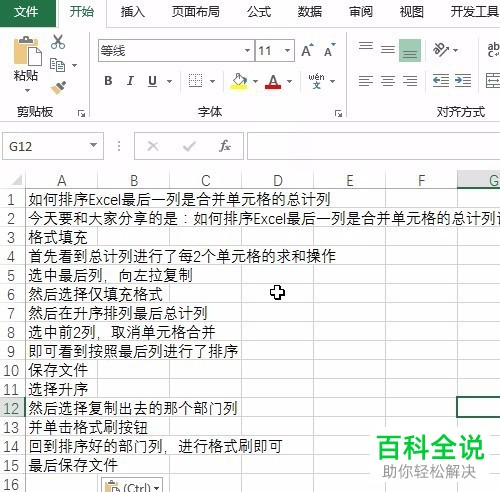Select column A header
Screen dimensions: 500x492
pos(61,180)
